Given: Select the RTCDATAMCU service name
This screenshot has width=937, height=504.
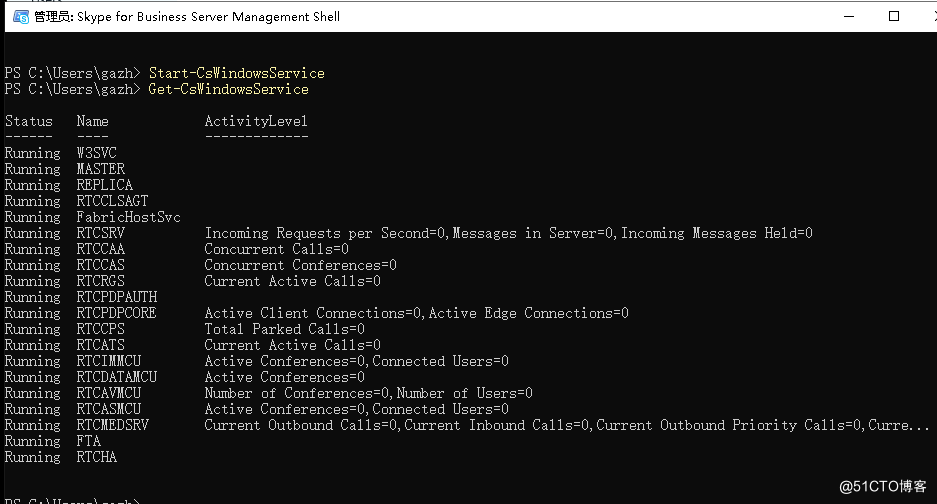Looking at the screenshot, I should pos(117,377).
